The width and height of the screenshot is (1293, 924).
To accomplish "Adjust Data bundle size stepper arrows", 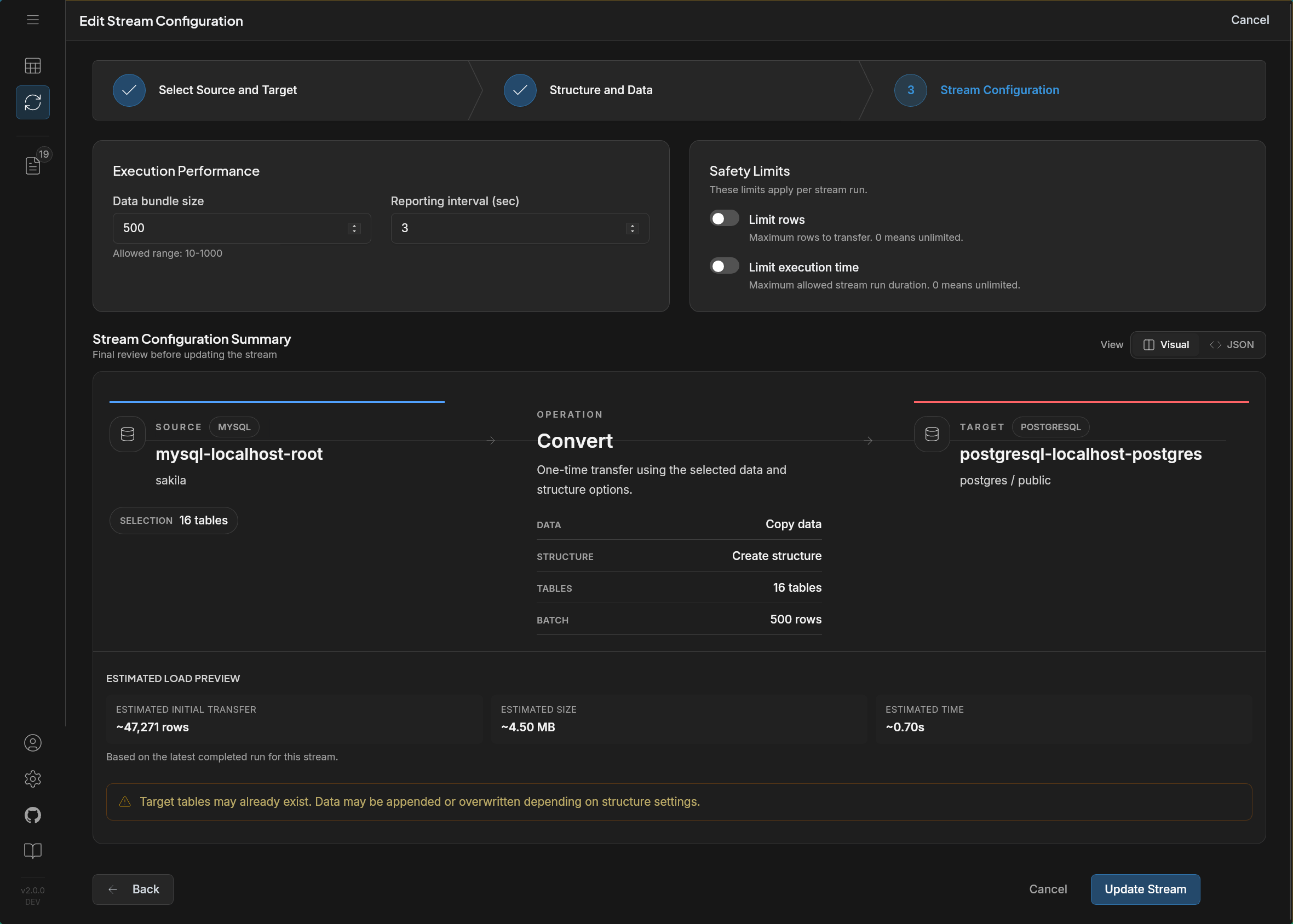I will (354, 228).
